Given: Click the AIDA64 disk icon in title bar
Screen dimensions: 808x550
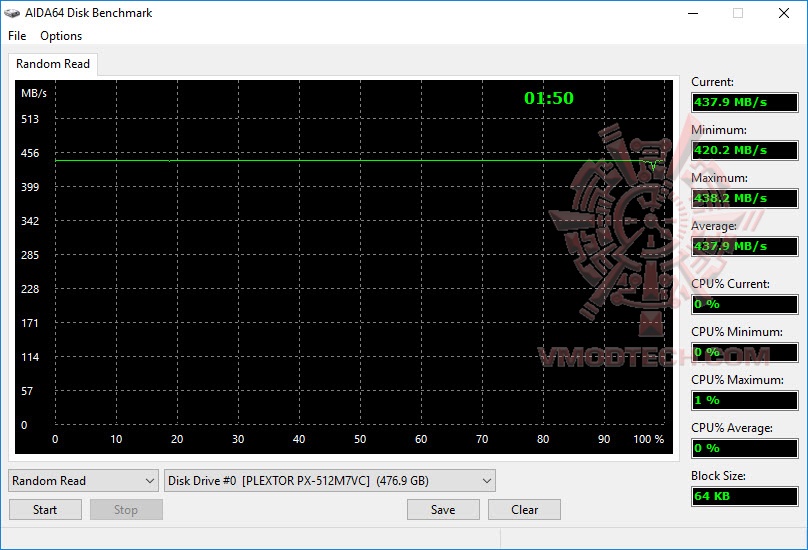Looking at the screenshot, I should [x=12, y=13].
